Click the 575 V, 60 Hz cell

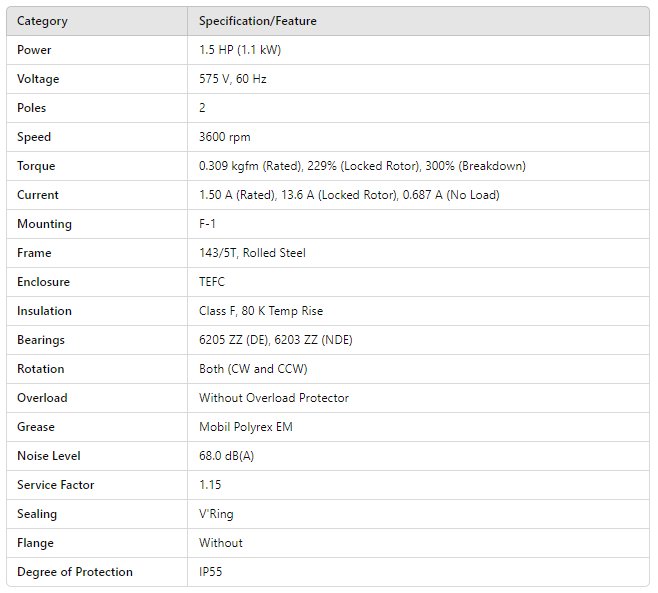click(233, 79)
